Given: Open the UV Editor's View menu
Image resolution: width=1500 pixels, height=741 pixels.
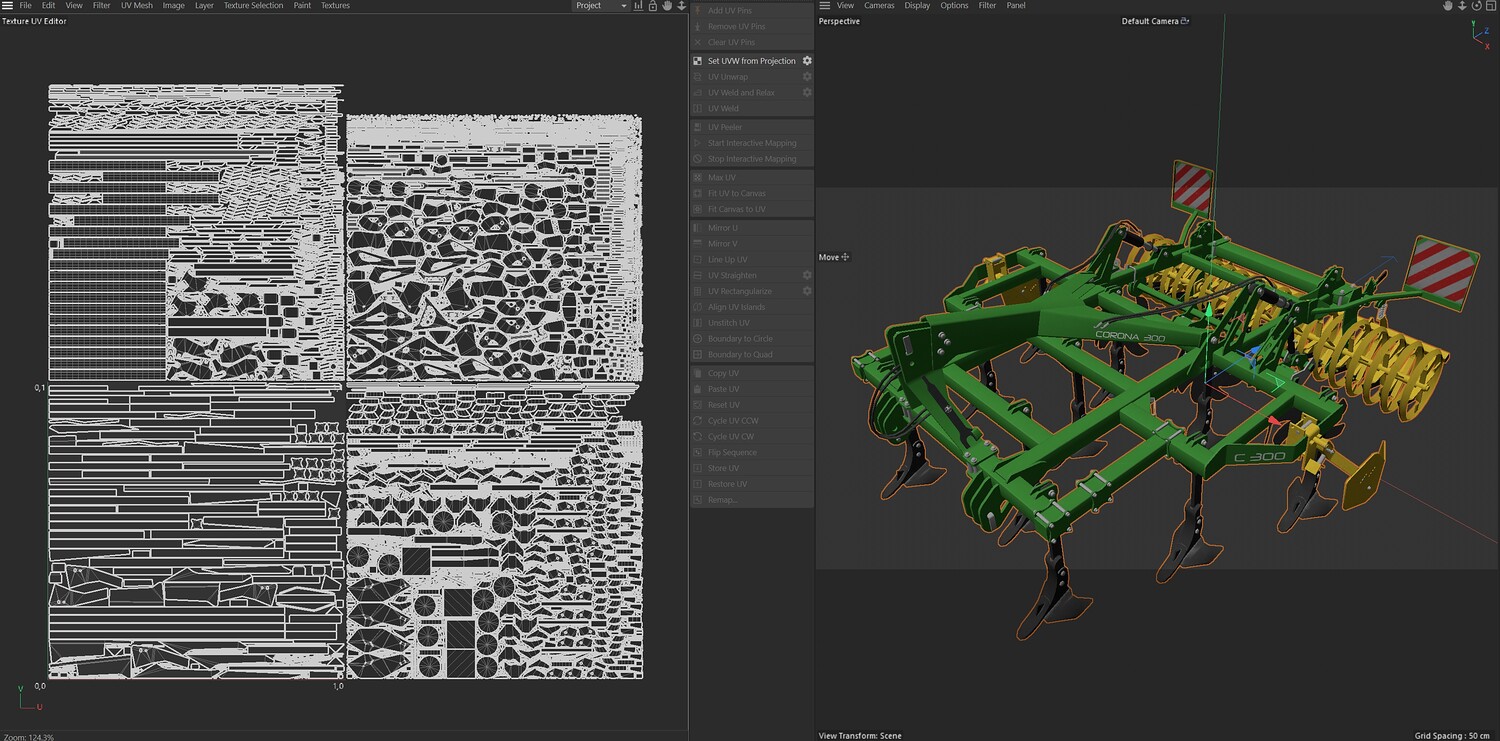Looking at the screenshot, I should pos(74,5).
